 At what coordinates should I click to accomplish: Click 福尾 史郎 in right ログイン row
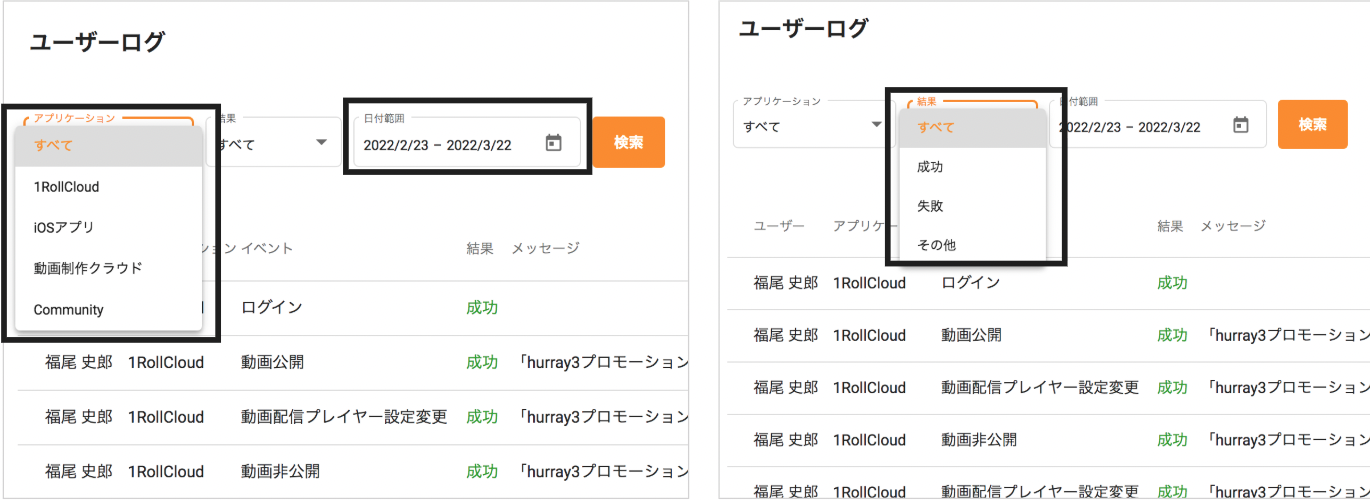[786, 283]
